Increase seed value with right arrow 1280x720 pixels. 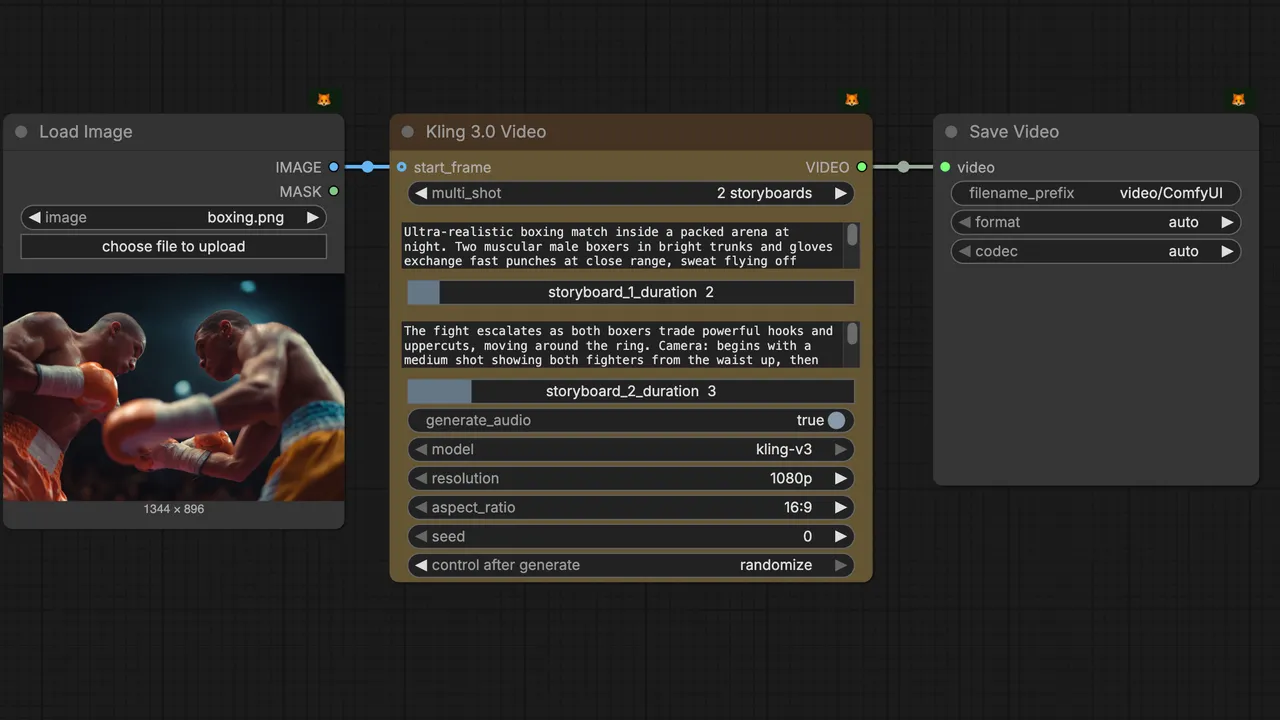[840, 536]
